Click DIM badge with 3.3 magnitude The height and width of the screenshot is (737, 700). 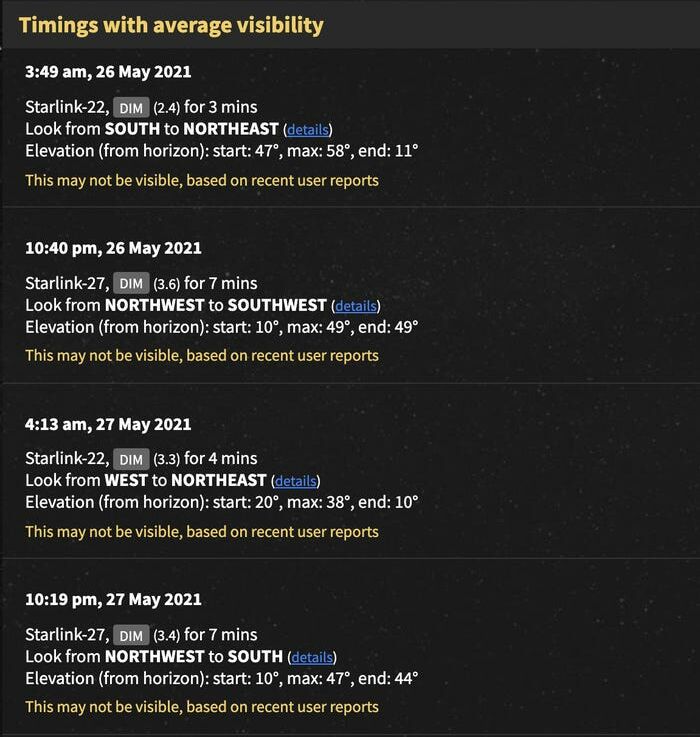pos(131,459)
